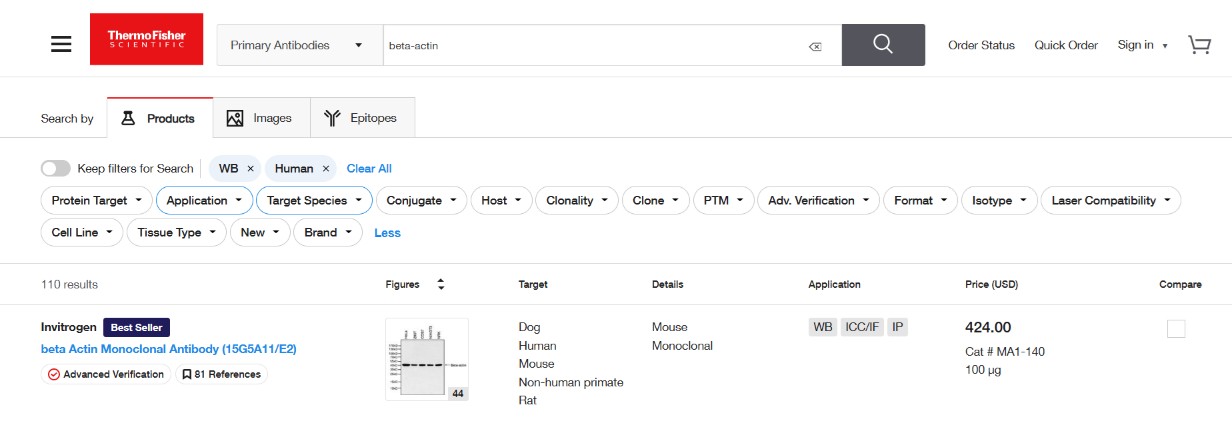Click the Thermo Fisher Scientific logo

146,40
